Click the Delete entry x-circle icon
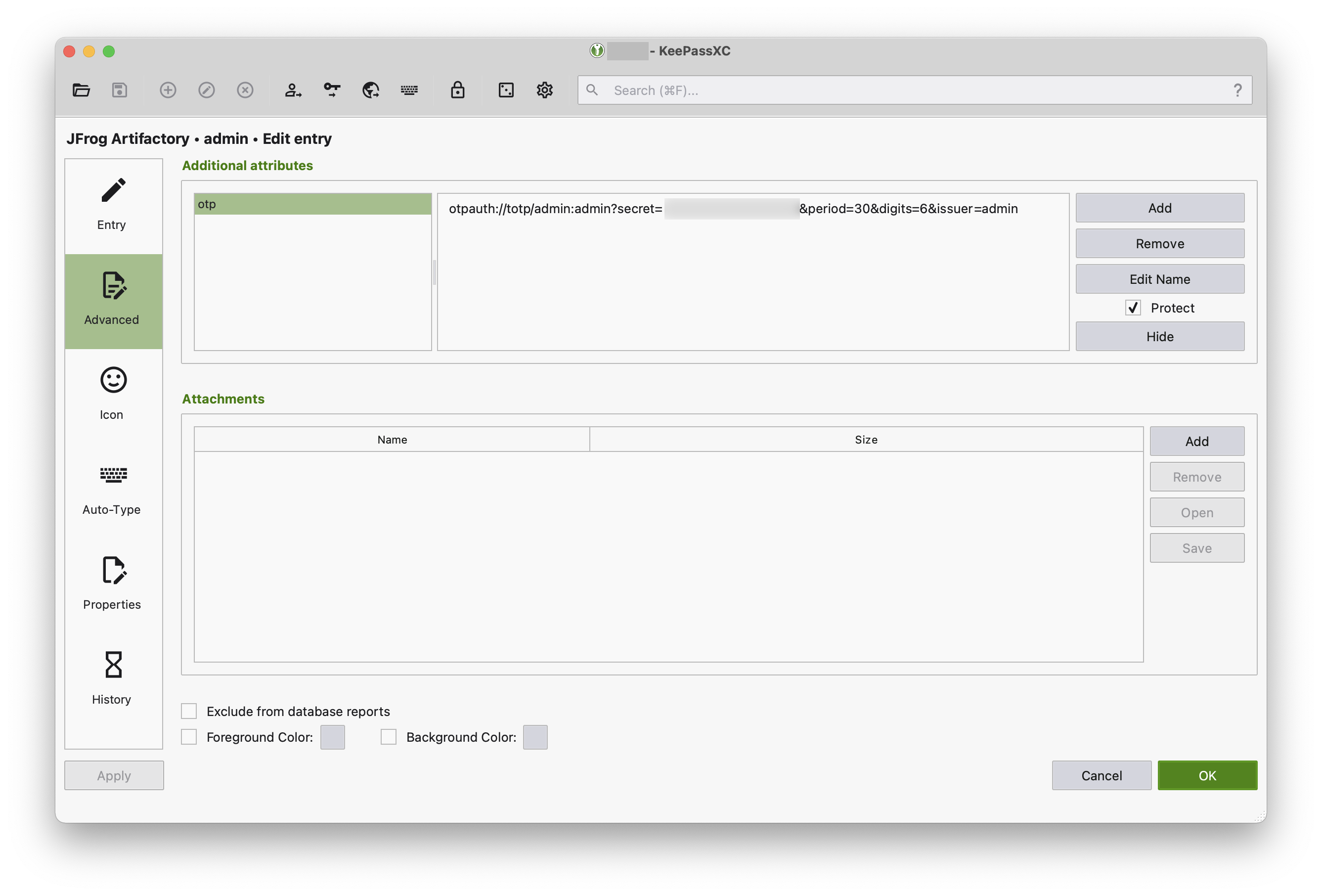 [x=245, y=90]
